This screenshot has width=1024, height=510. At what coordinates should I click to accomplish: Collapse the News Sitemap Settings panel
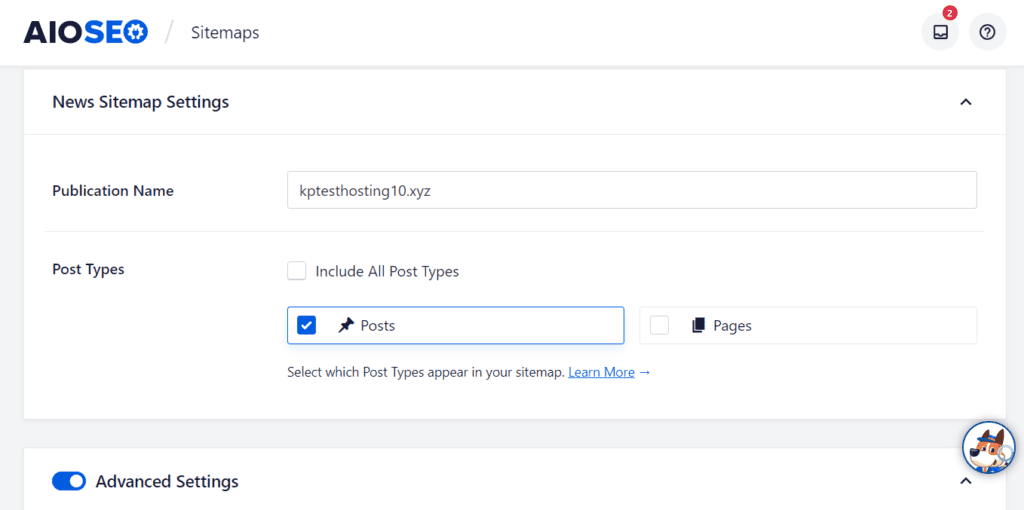965,102
